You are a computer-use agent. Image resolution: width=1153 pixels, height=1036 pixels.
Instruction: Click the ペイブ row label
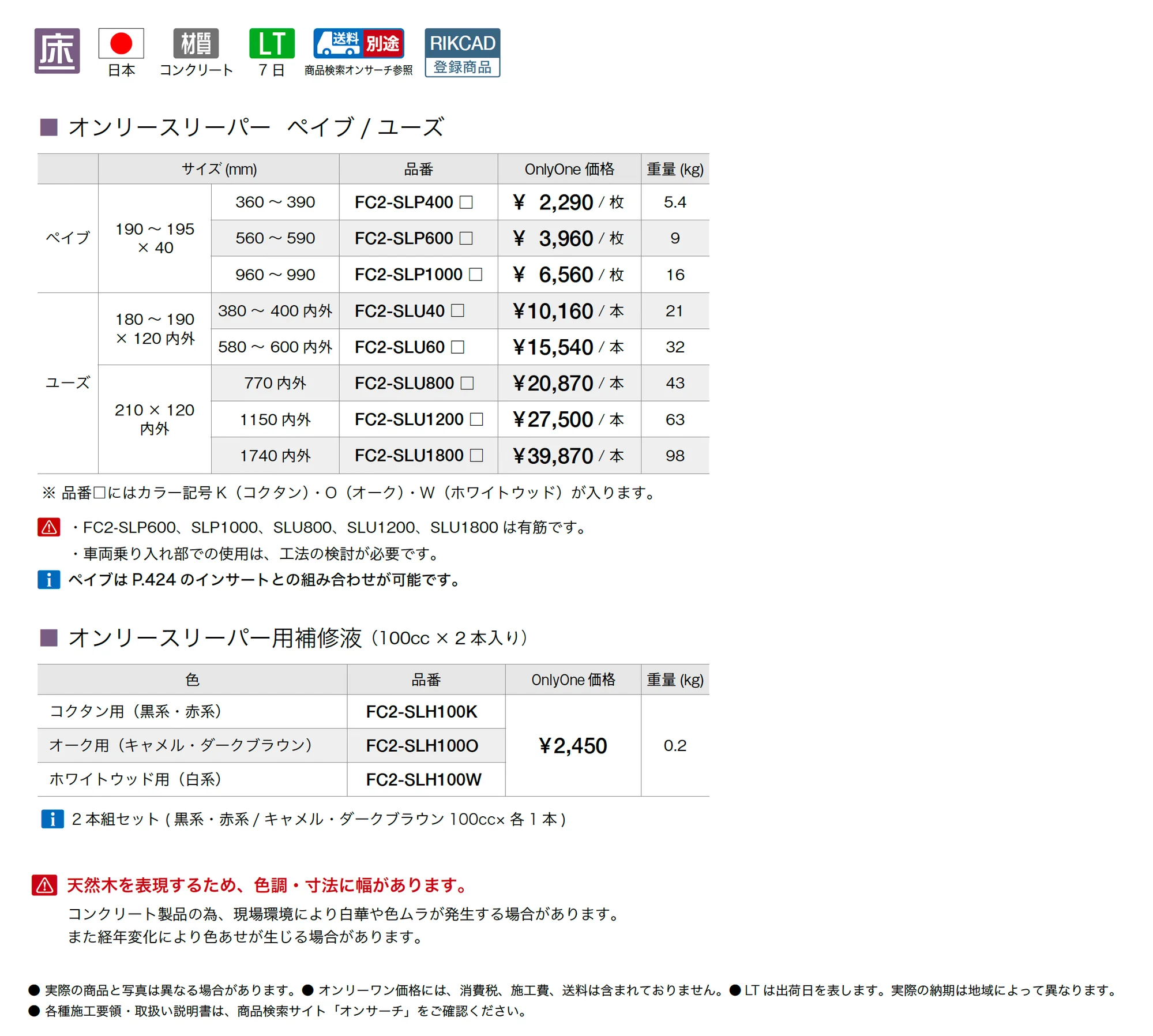[68, 238]
